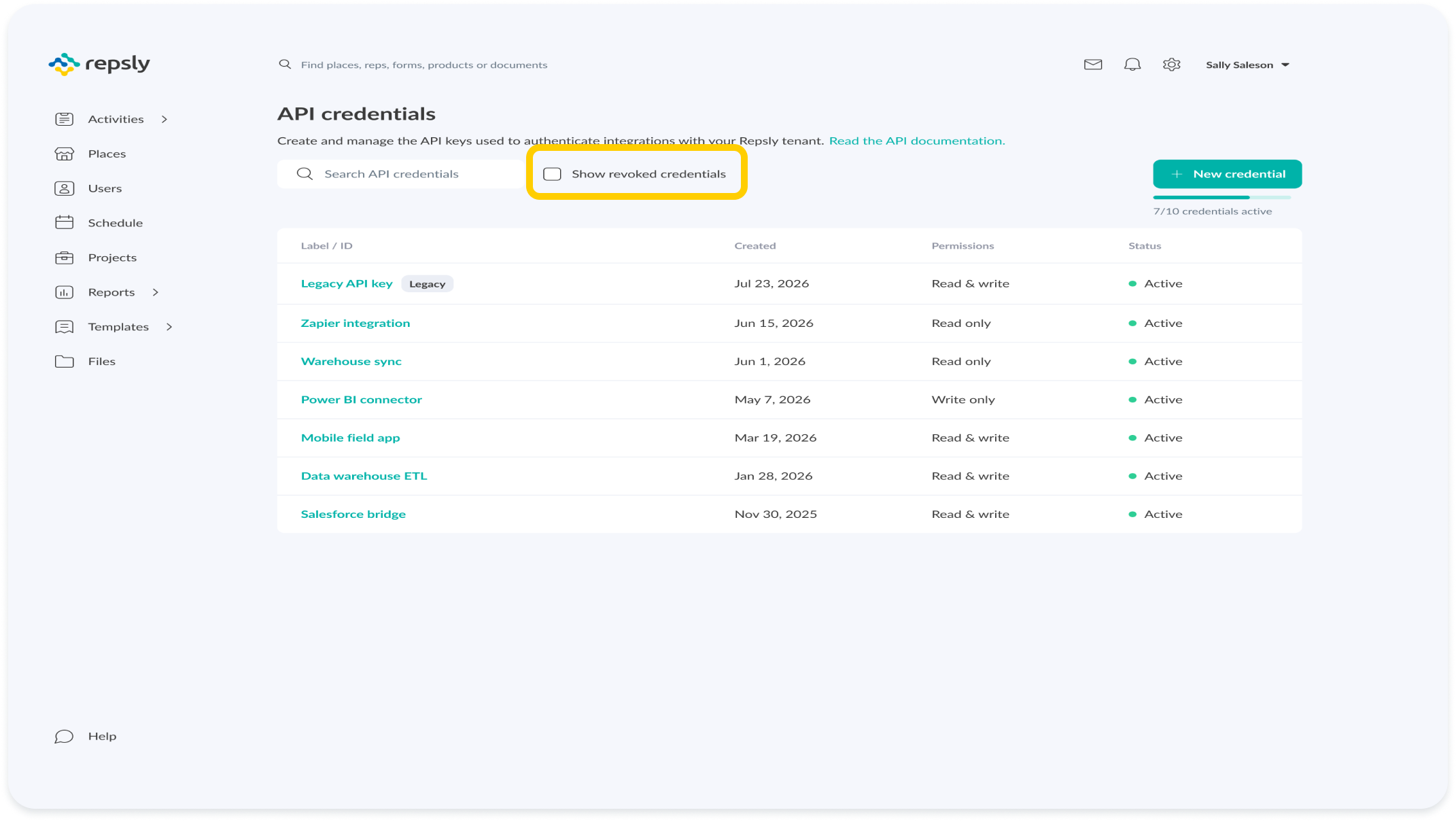Click the Files folder icon

click(65, 362)
